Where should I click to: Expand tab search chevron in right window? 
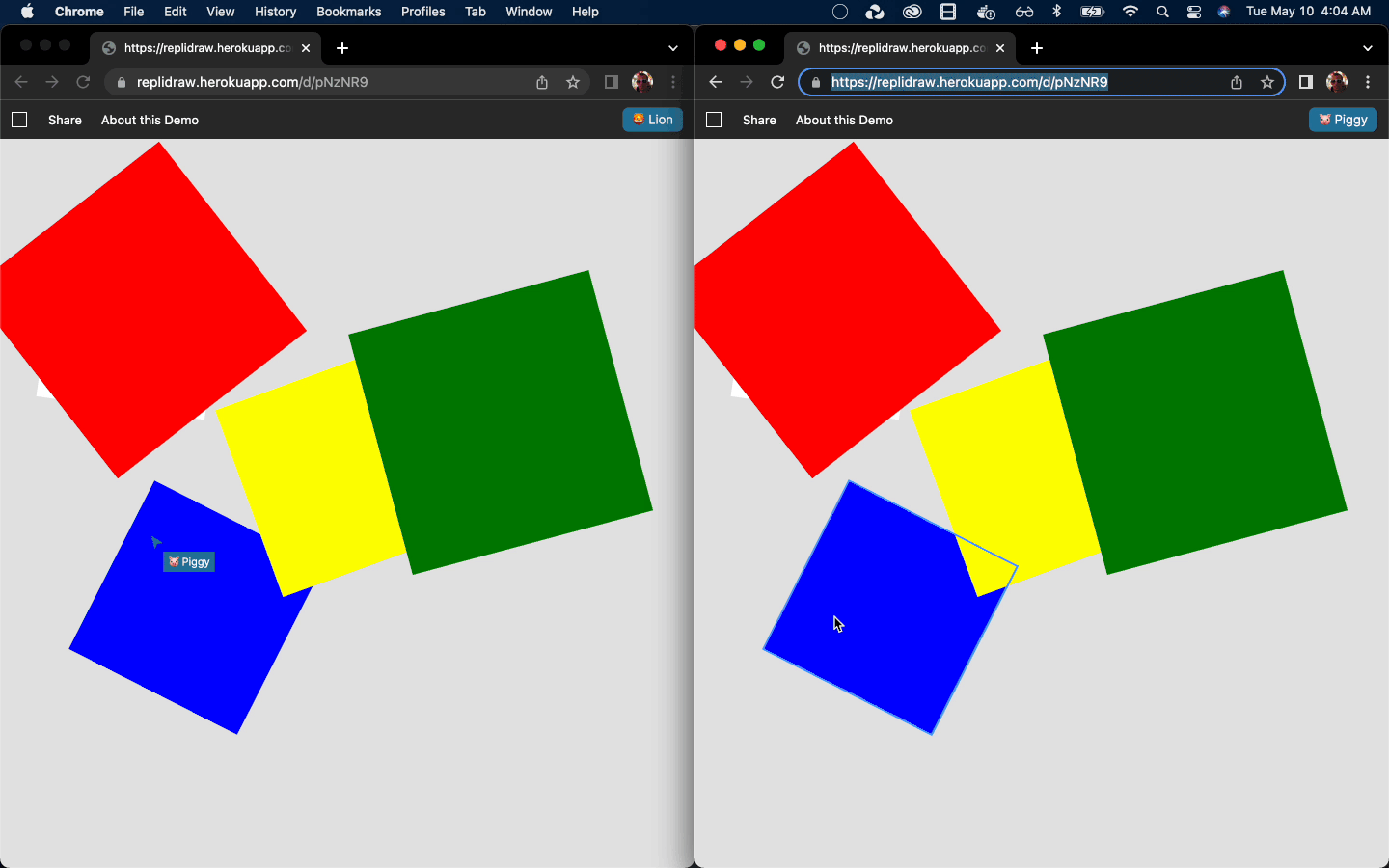1368,48
